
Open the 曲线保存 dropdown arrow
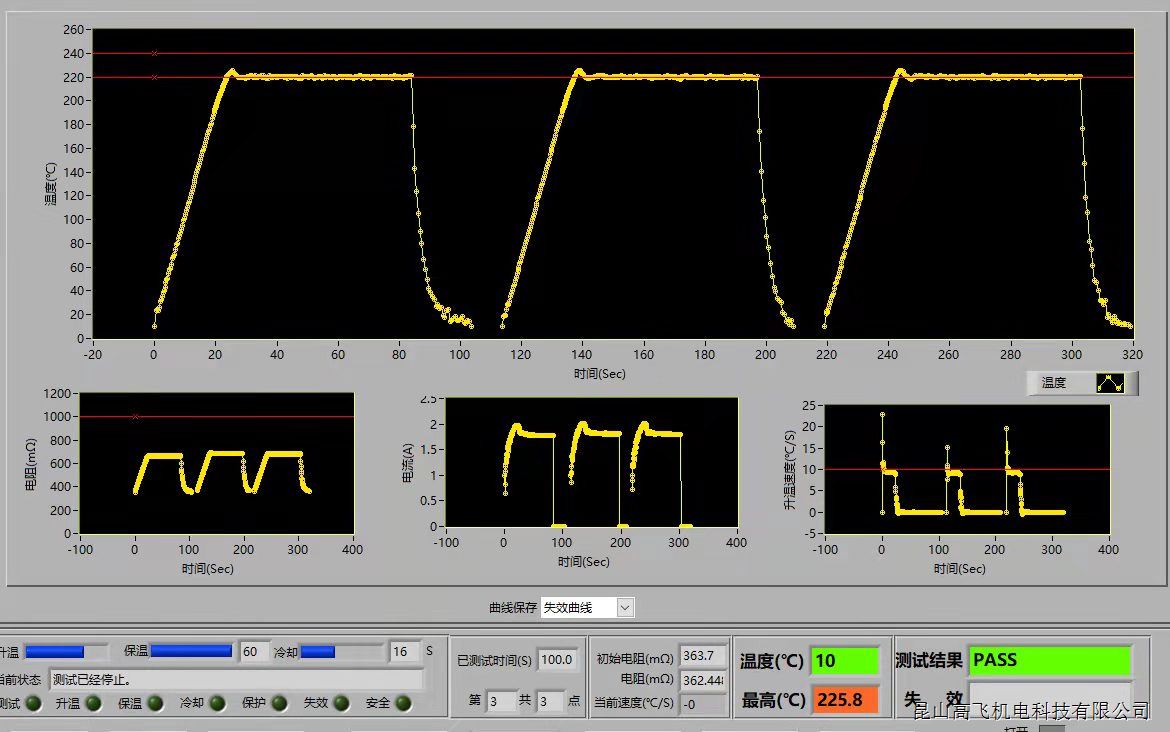(x=625, y=608)
